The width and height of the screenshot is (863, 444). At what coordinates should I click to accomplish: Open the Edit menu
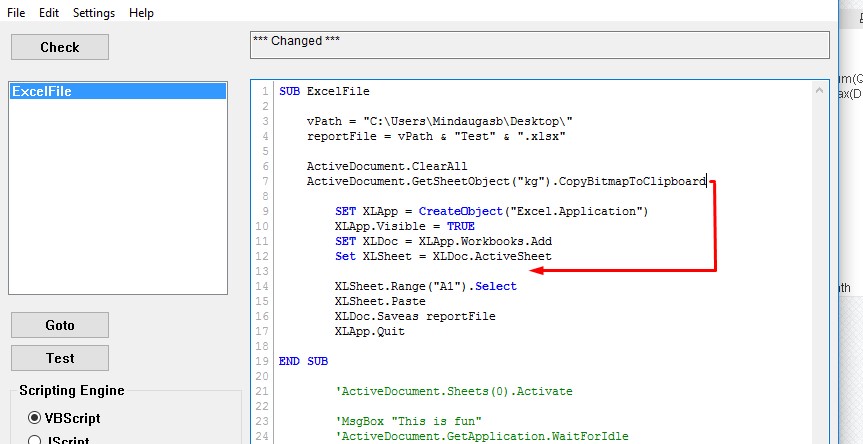coord(49,13)
